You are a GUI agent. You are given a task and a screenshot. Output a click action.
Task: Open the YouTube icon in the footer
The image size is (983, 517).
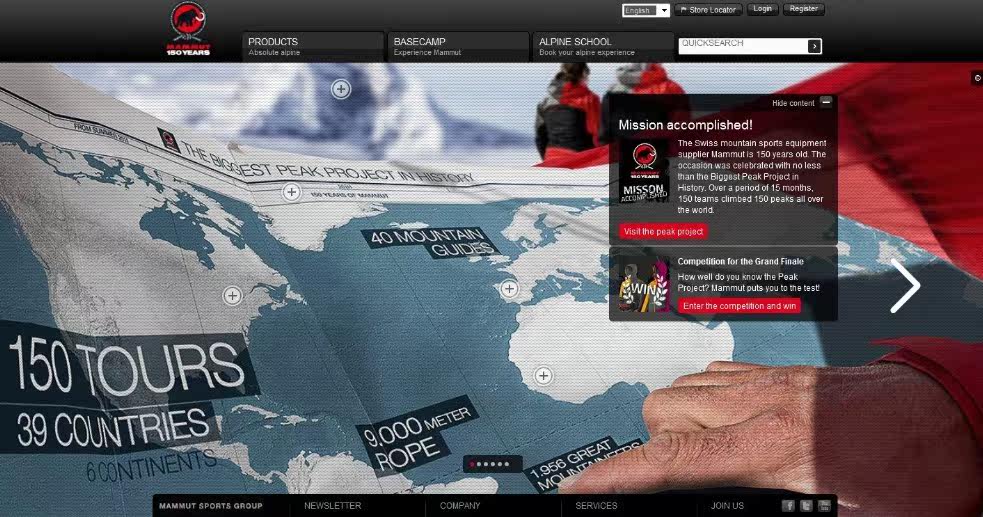(824, 506)
